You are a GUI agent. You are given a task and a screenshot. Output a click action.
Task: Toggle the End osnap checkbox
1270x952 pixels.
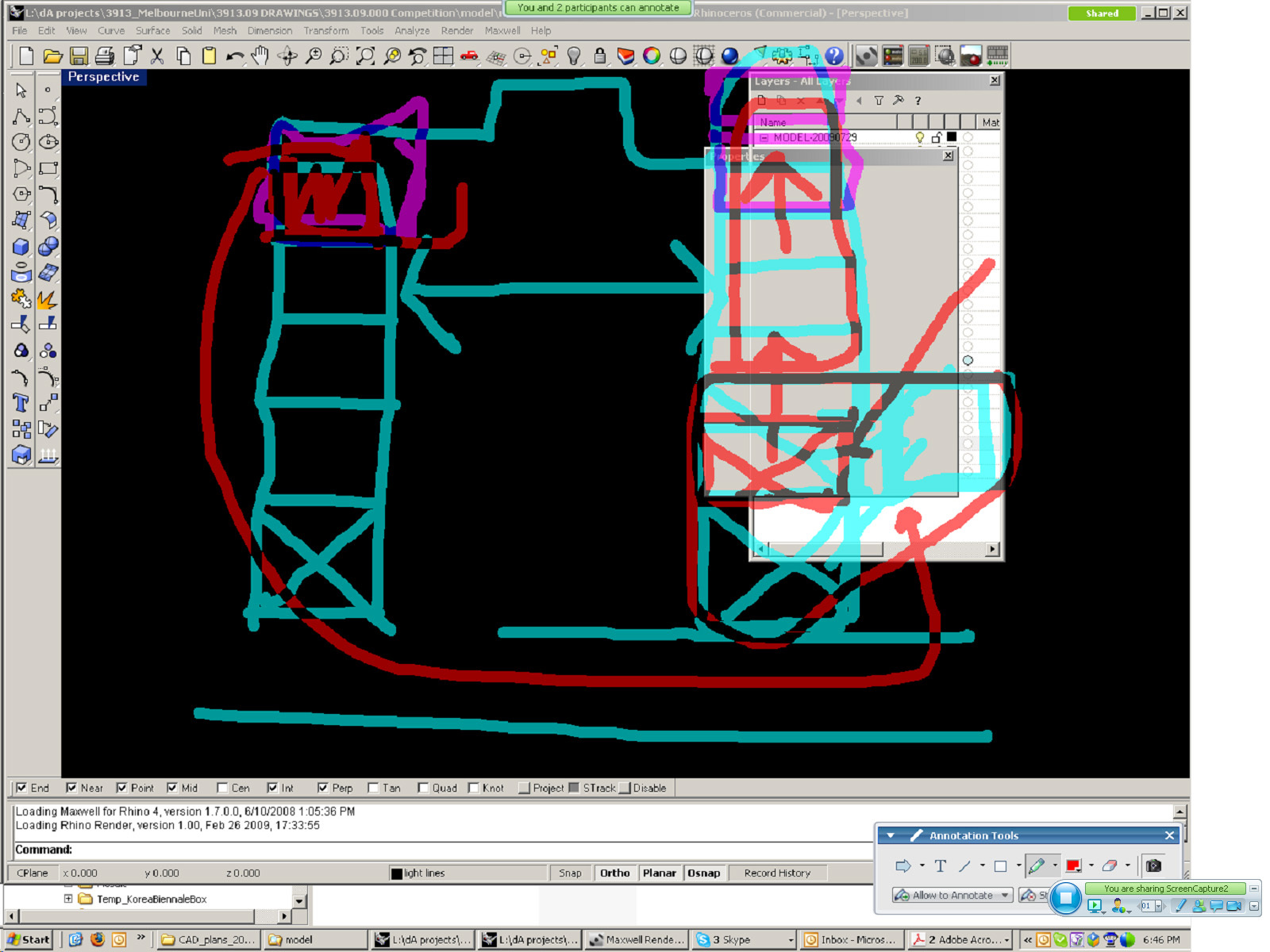21,788
